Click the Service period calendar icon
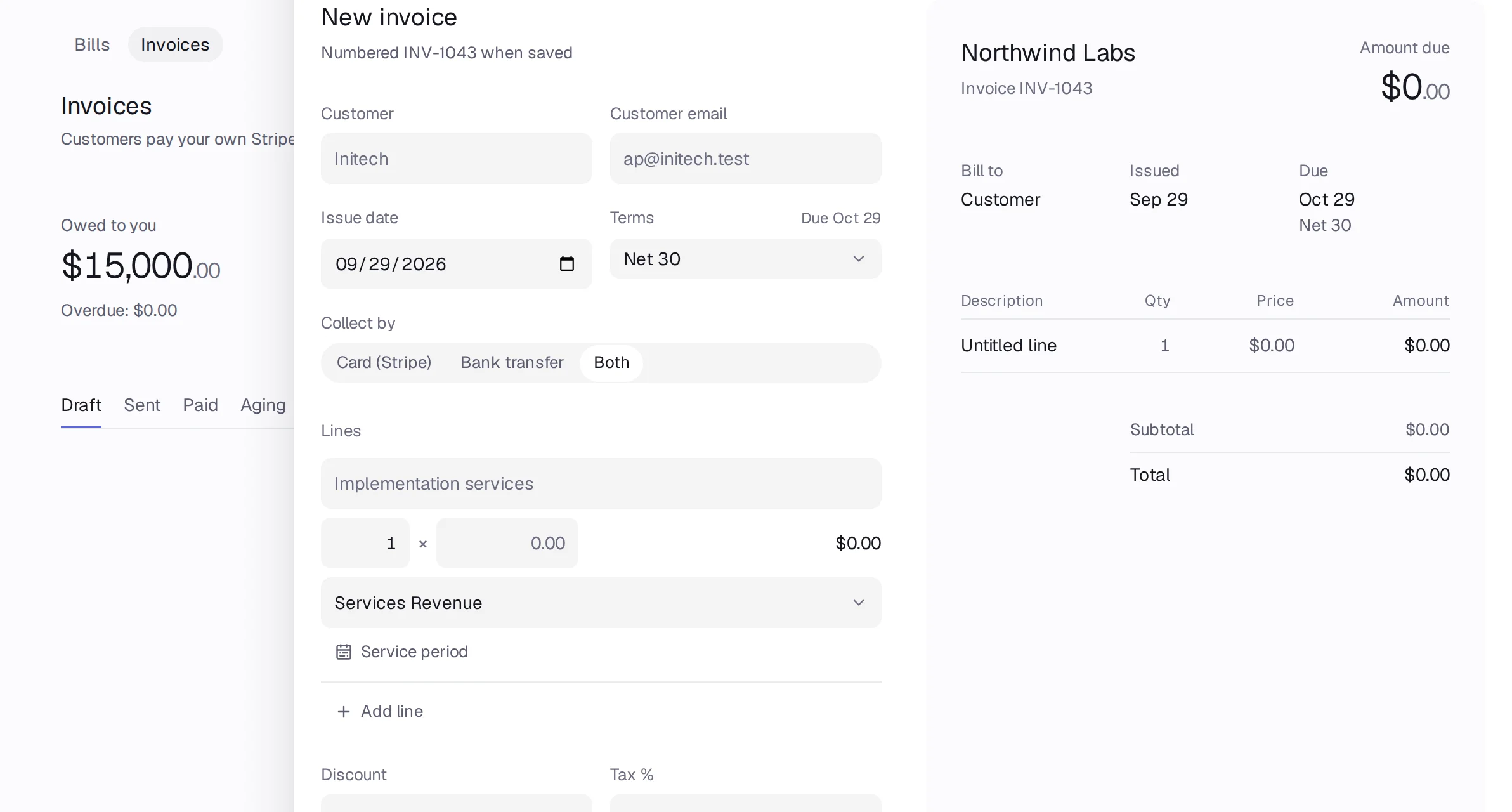This screenshot has width=1512, height=812. [343, 652]
